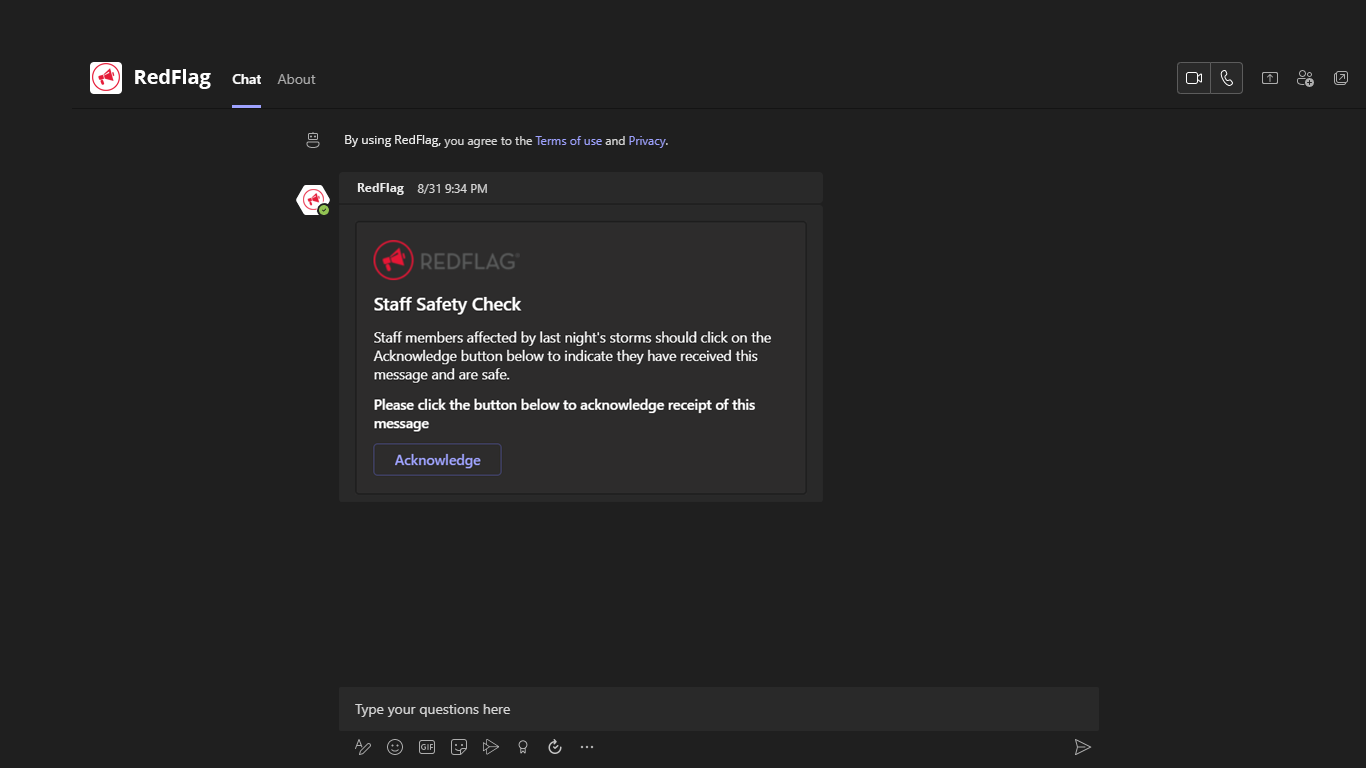Click the message input field

coord(718,709)
